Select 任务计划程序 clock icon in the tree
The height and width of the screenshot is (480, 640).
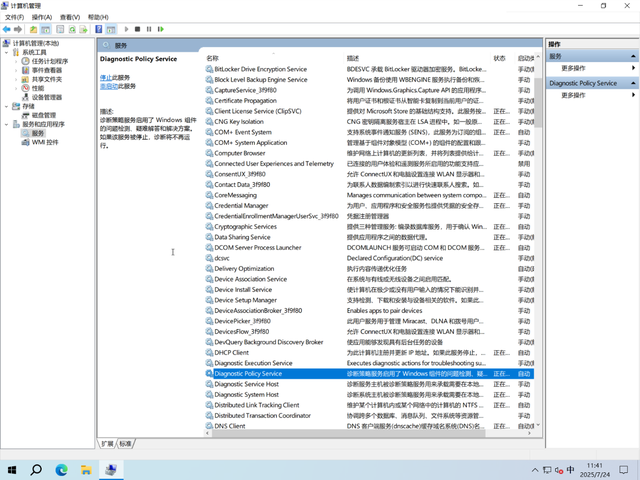click(x=25, y=61)
